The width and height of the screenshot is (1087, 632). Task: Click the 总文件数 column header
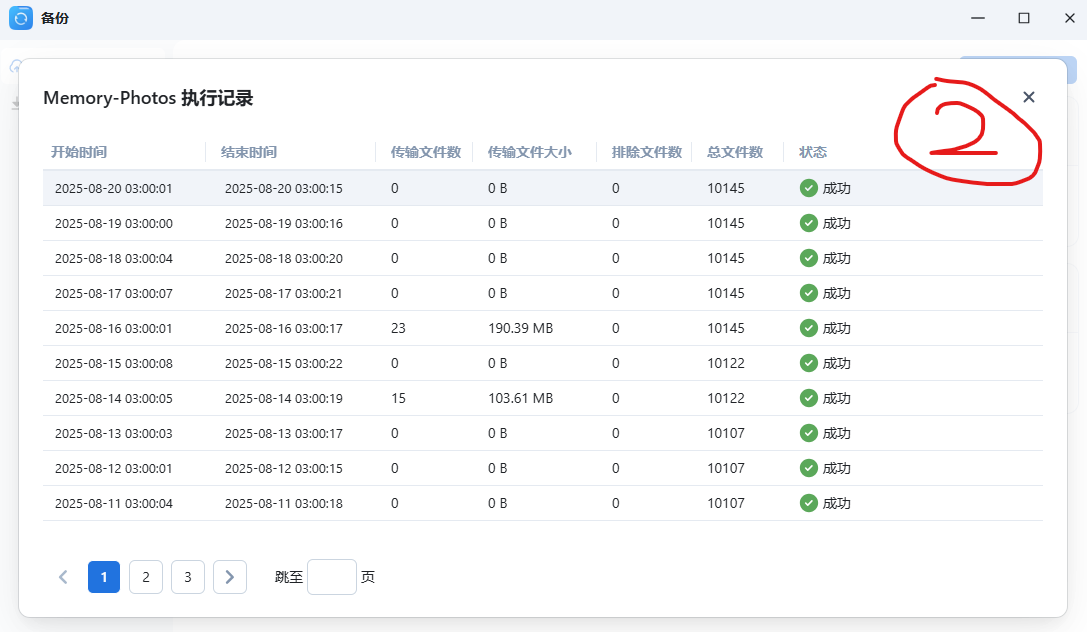(735, 152)
